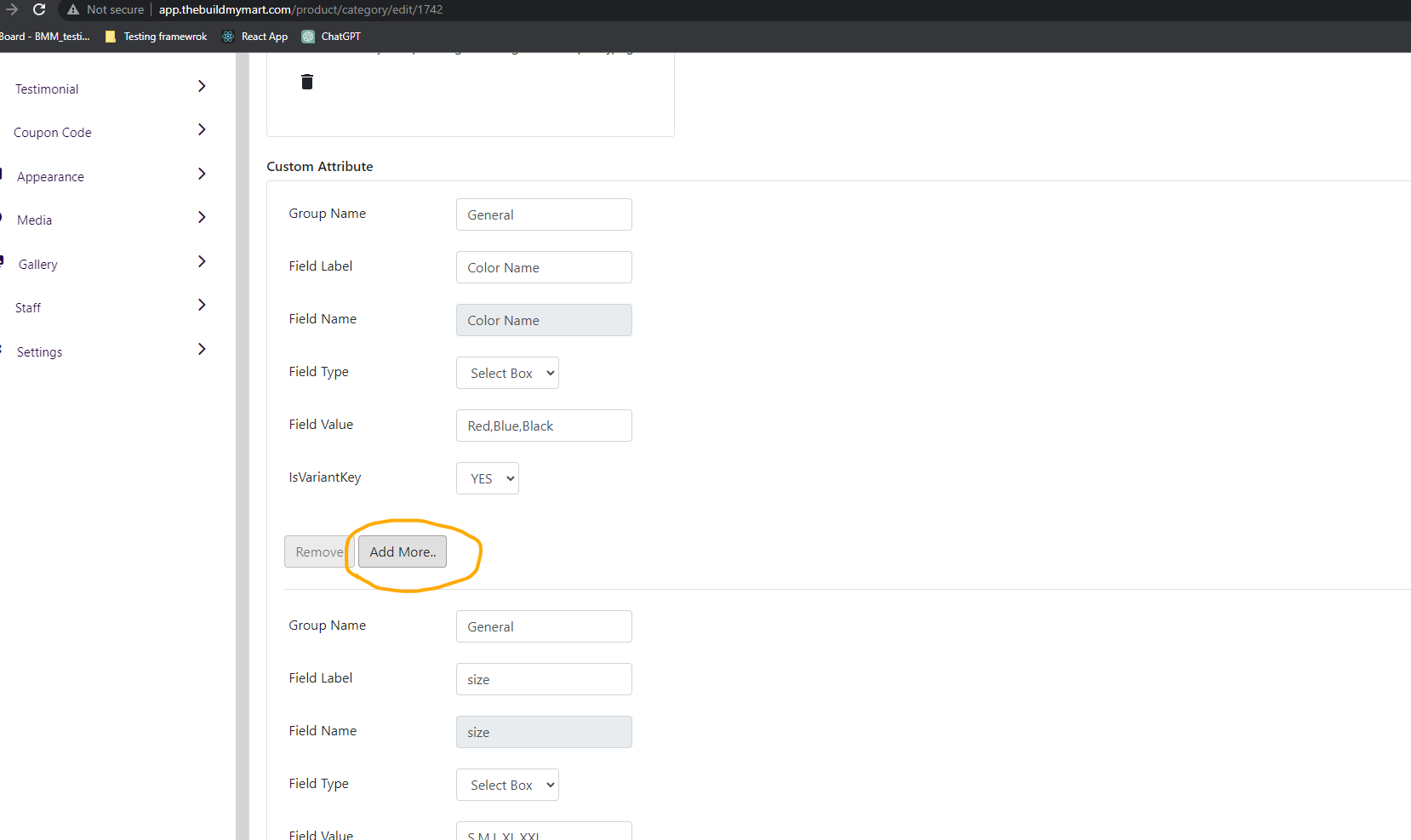Click the disabled Field Name Color Name box
The image size is (1411, 840).
544,320
